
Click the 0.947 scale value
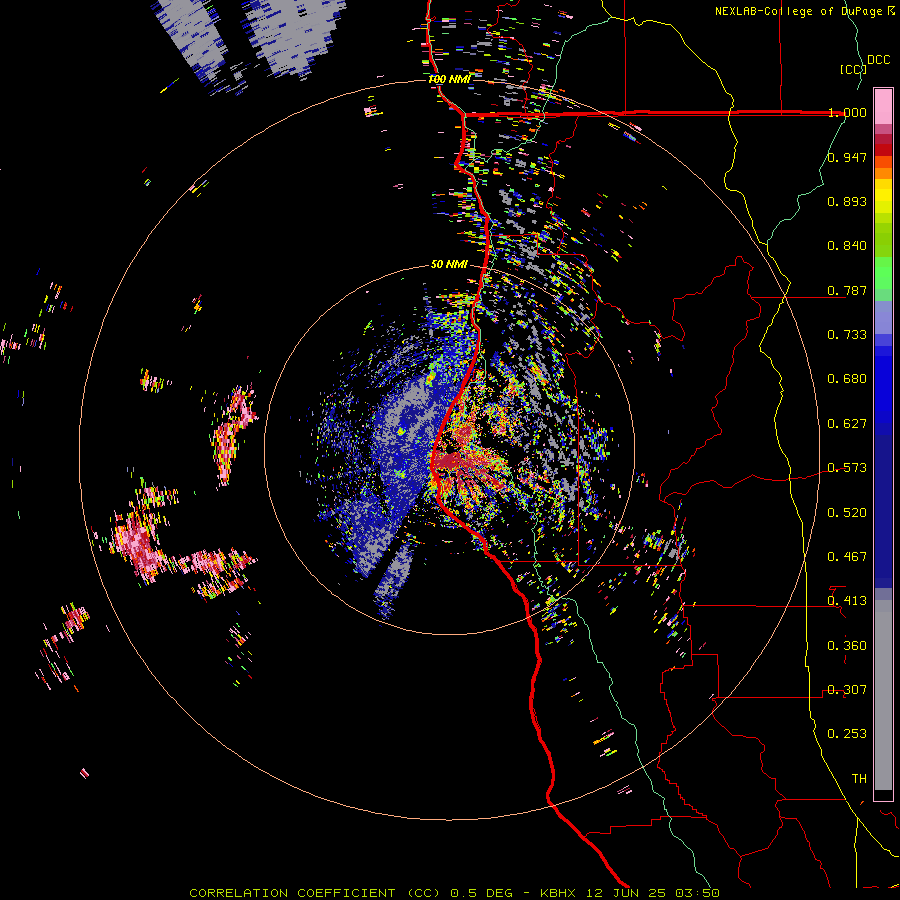847,157
